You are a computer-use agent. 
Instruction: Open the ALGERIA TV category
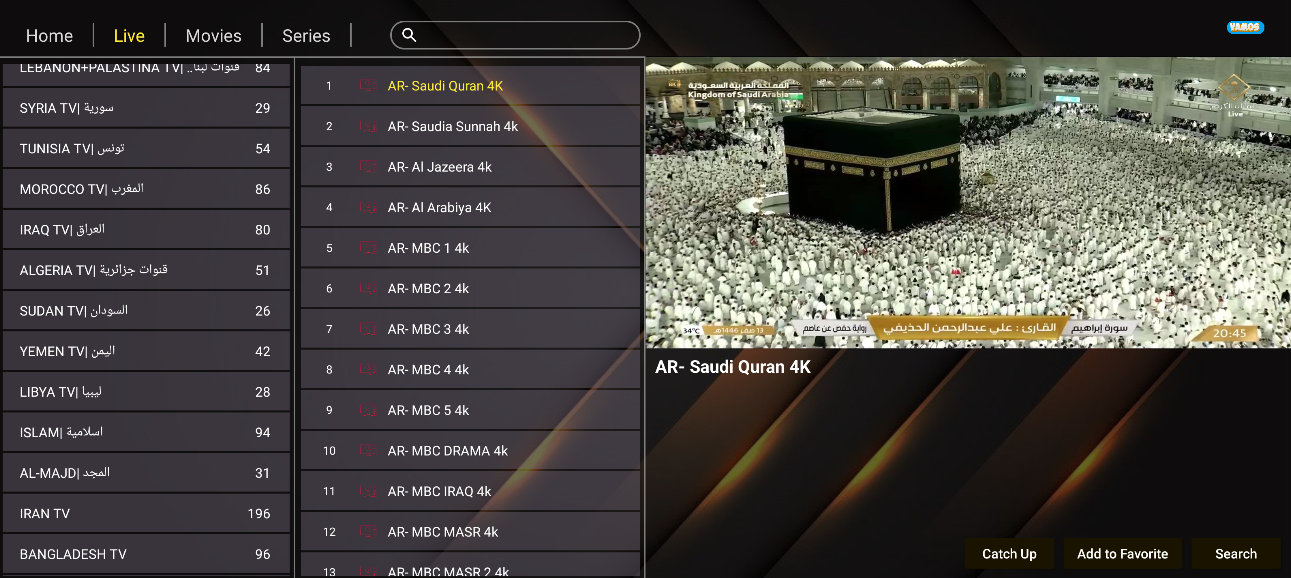(x=145, y=270)
